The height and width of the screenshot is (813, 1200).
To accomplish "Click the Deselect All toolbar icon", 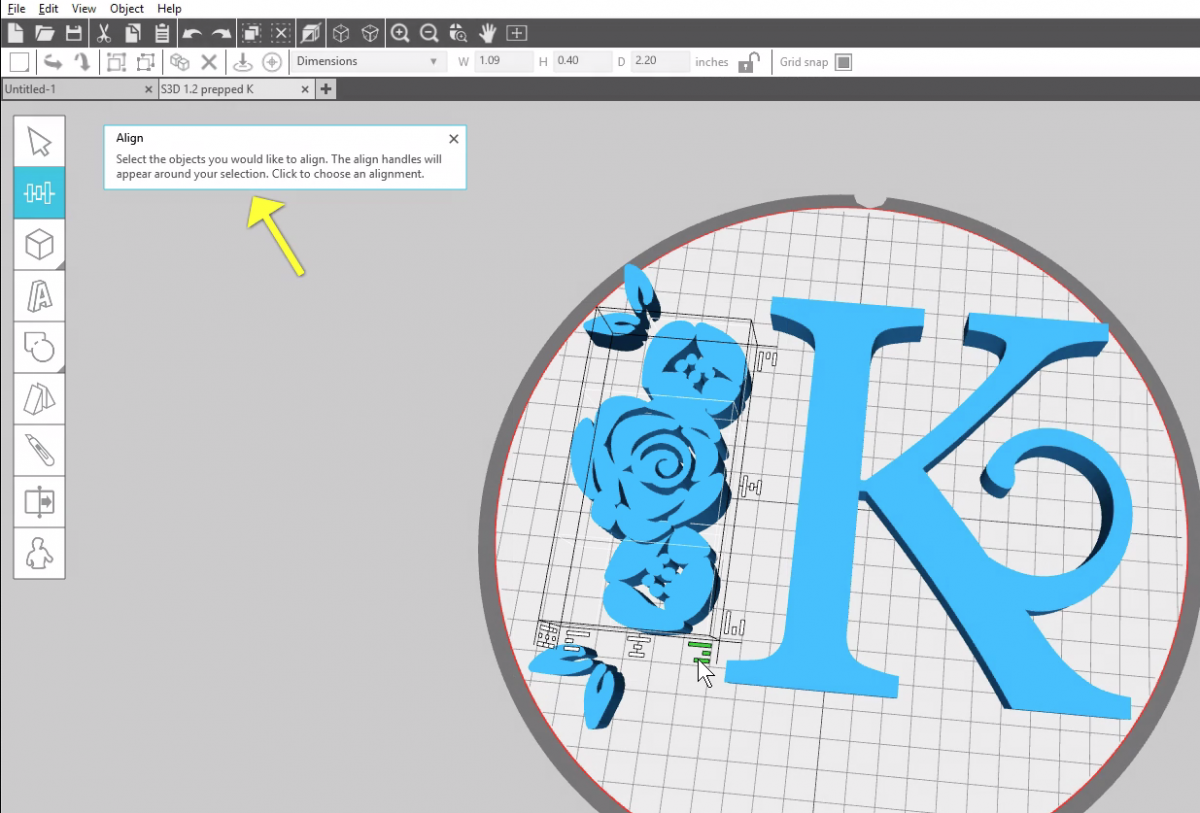I will pyautogui.click(x=281, y=33).
